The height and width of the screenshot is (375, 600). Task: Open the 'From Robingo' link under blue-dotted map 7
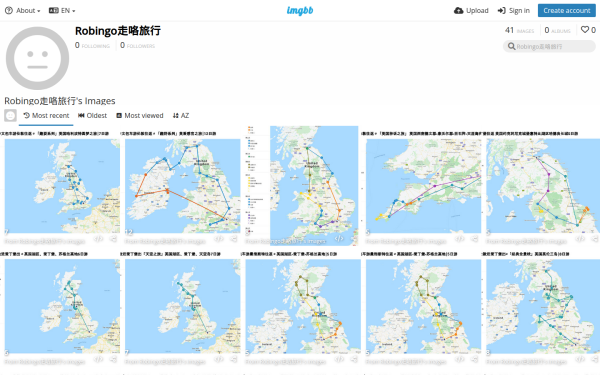coord(45,241)
